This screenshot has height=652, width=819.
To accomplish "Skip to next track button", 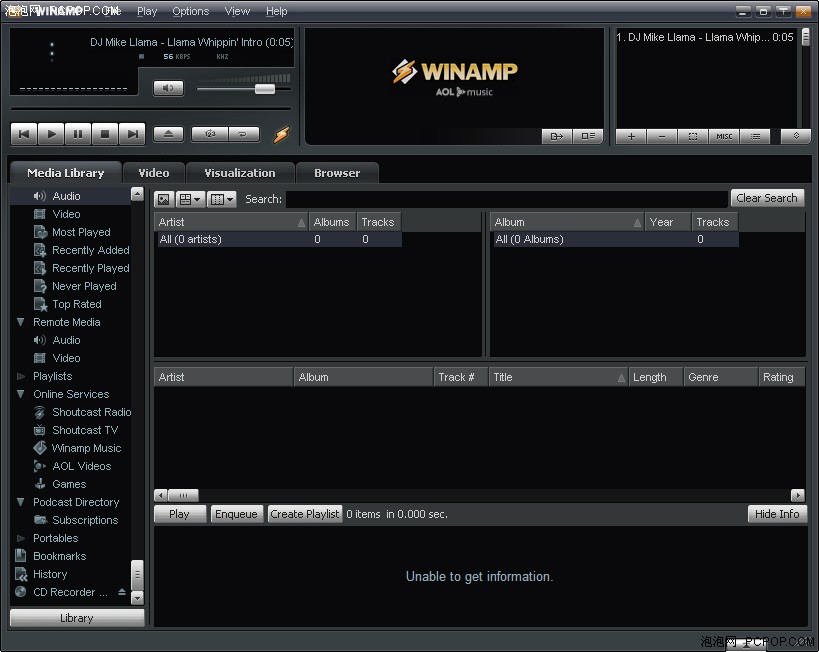I will point(132,134).
